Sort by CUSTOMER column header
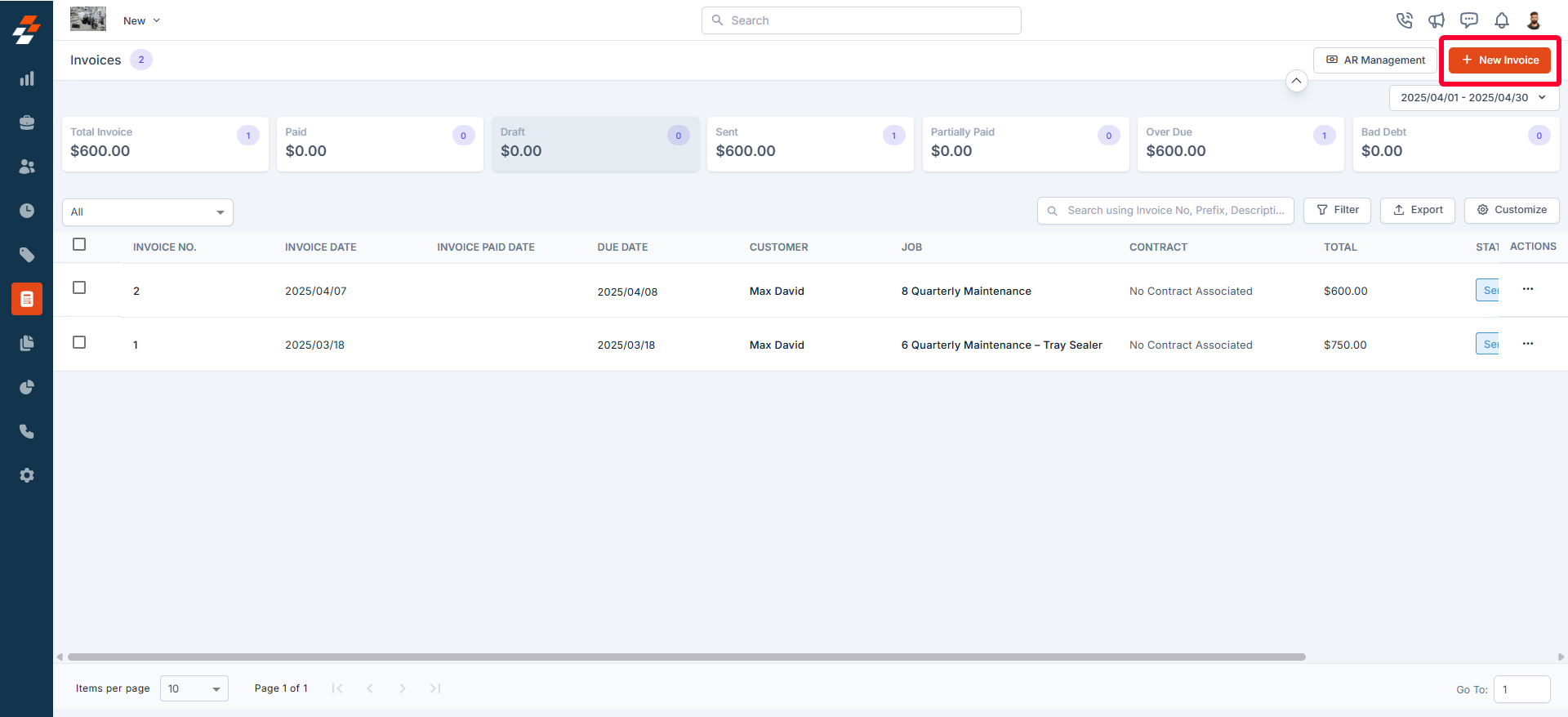This screenshot has height=717, width=1568. pyautogui.click(x=779, y=247)
